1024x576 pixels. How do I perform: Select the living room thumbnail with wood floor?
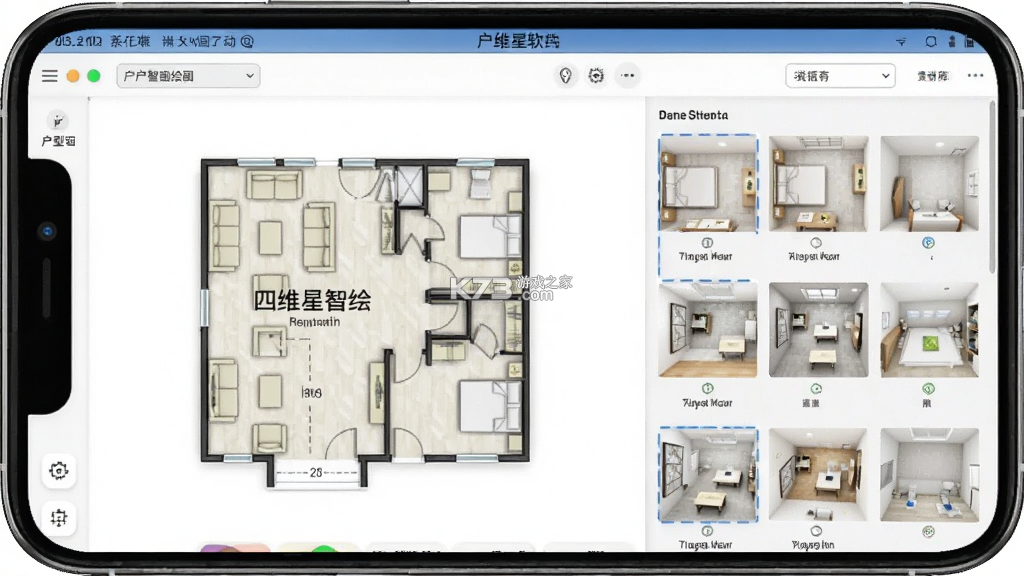709,330
